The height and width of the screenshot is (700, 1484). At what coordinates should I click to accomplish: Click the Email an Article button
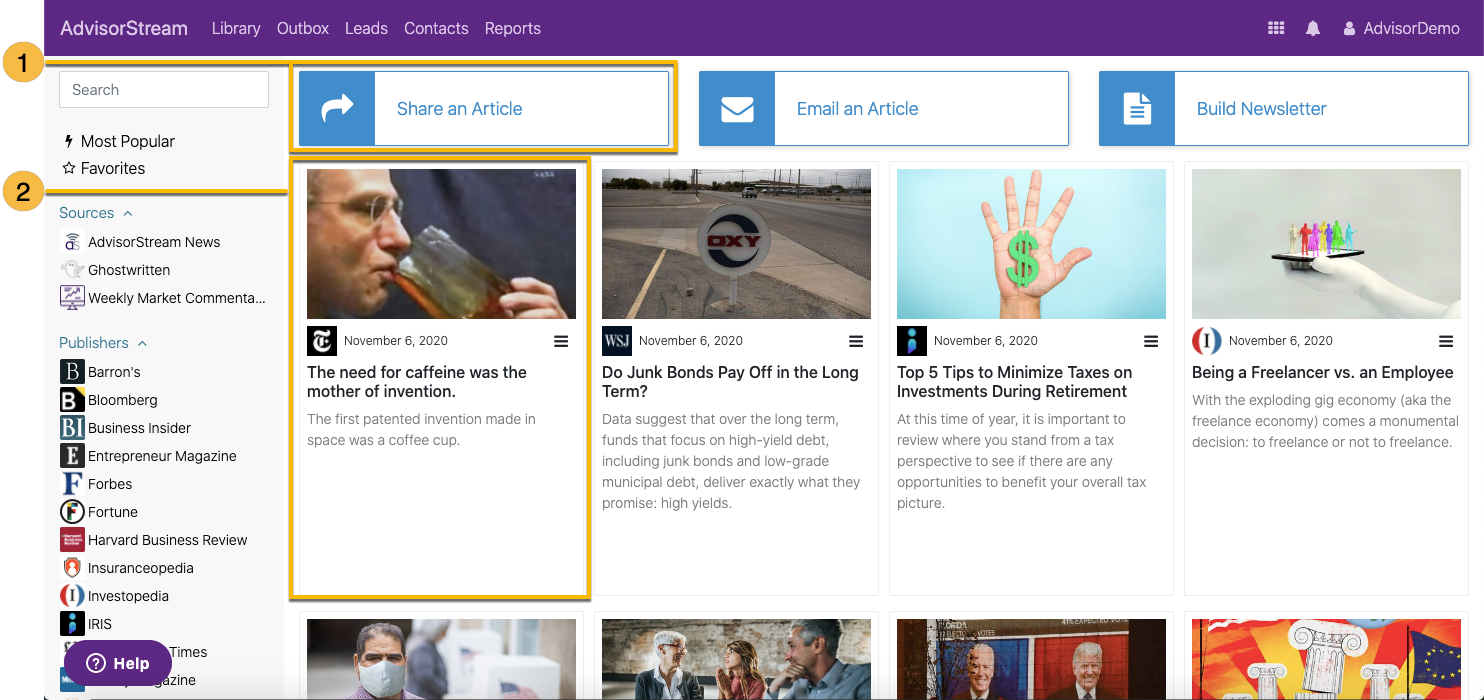(884, 108)
